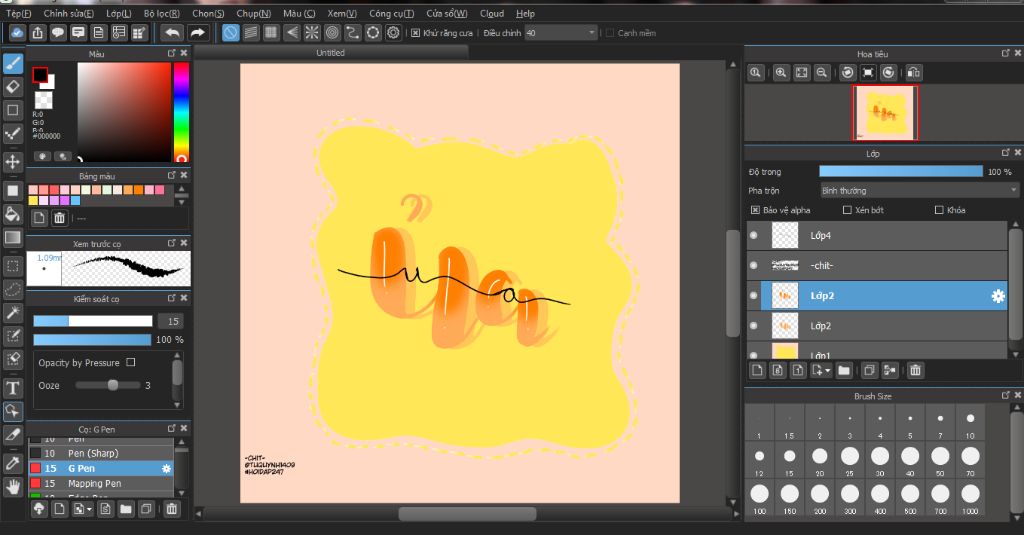Click the cloud save icon in toolbar
Image resolution: width=1024 pixels, height=535 pixels.
pos(18,33)
